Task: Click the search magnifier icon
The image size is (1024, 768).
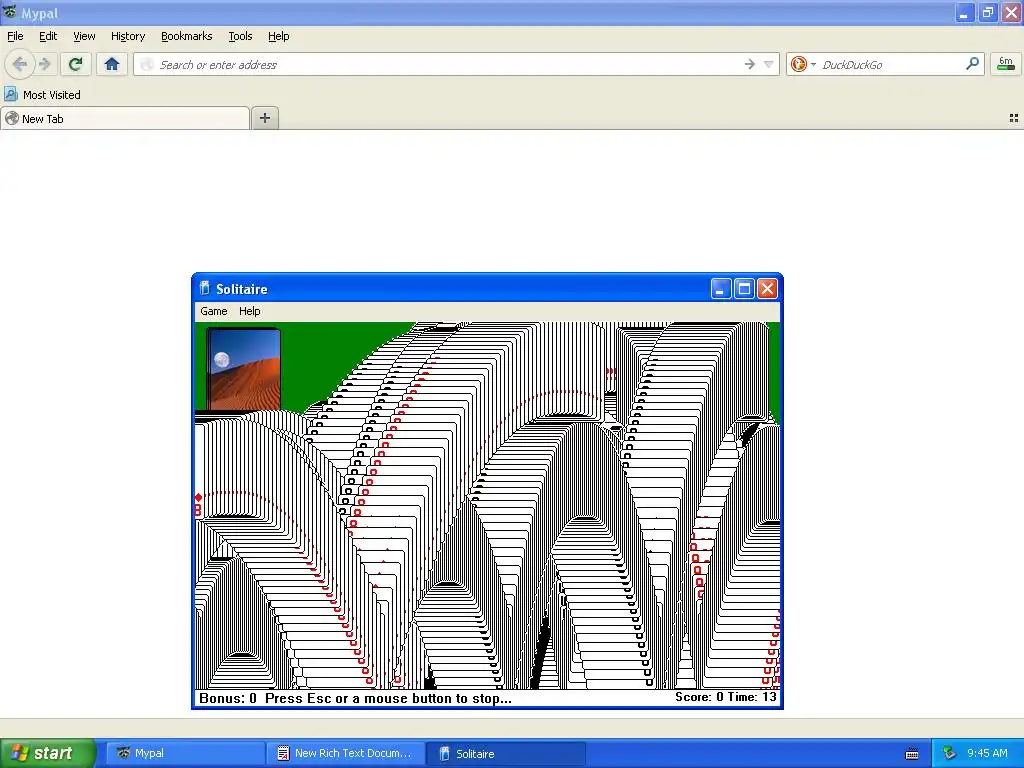Action: 972,63
